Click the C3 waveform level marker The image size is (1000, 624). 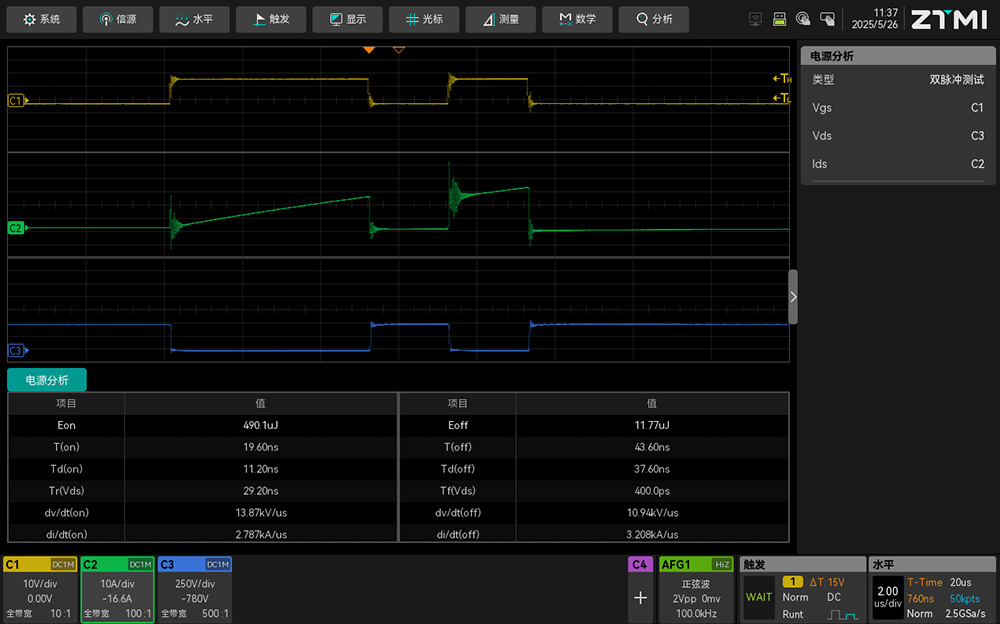point(16,351)
